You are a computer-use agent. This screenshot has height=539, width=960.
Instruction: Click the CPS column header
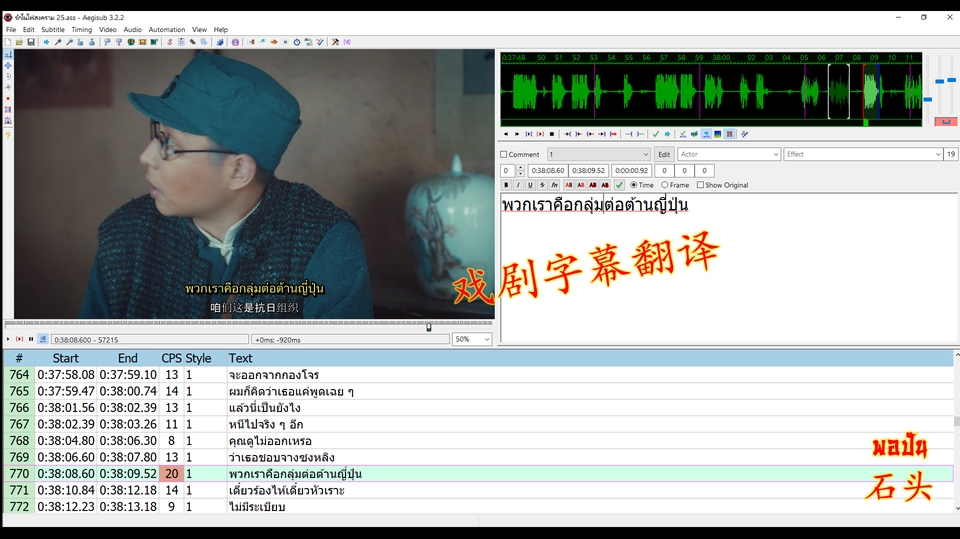coord(171,358)
